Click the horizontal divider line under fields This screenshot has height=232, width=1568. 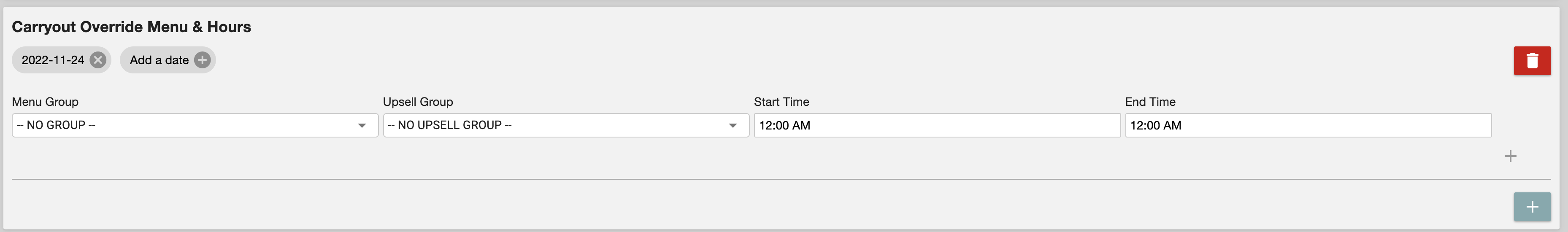[x=781, y=179]
